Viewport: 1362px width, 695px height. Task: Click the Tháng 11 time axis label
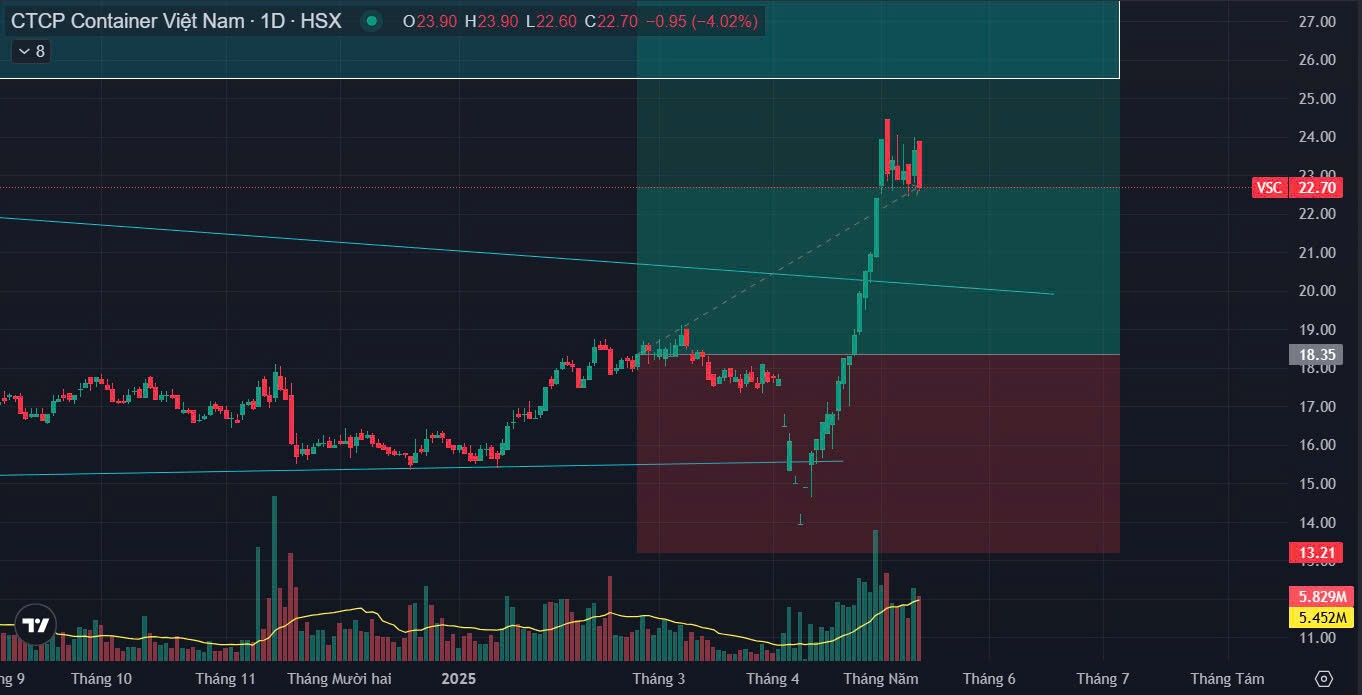[225, 679]
